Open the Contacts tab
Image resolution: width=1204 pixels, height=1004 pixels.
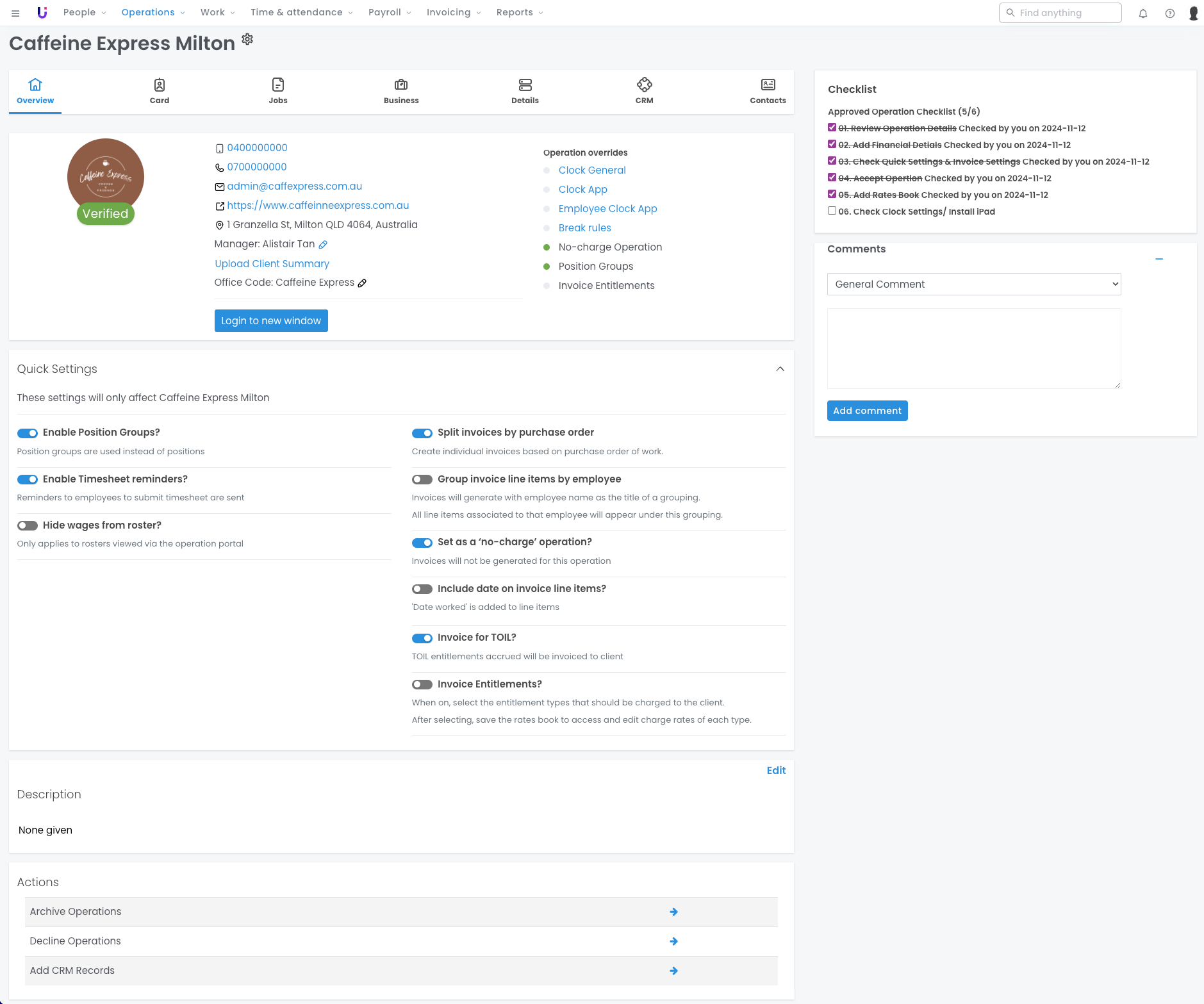click(768, 91)
